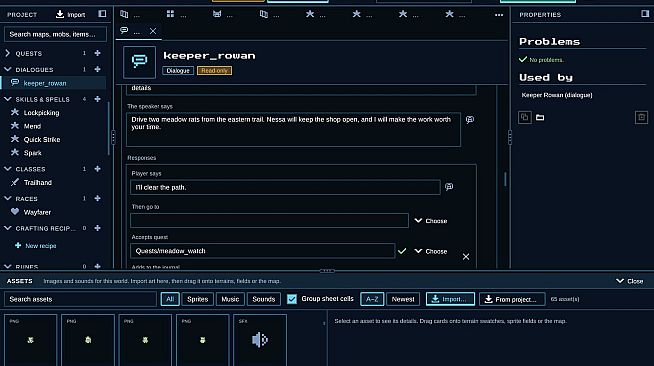Click the Search assets field

pyautogui.click(x=80, y=299)
